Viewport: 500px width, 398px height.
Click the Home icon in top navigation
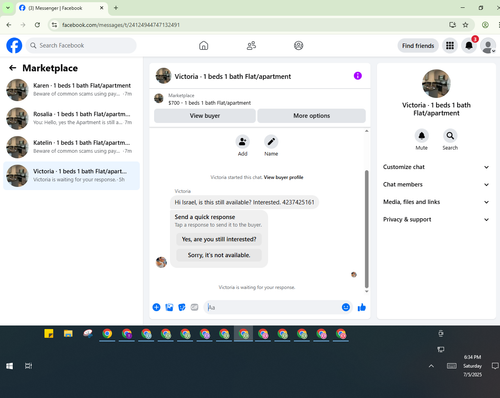click(x=204, y=45)
